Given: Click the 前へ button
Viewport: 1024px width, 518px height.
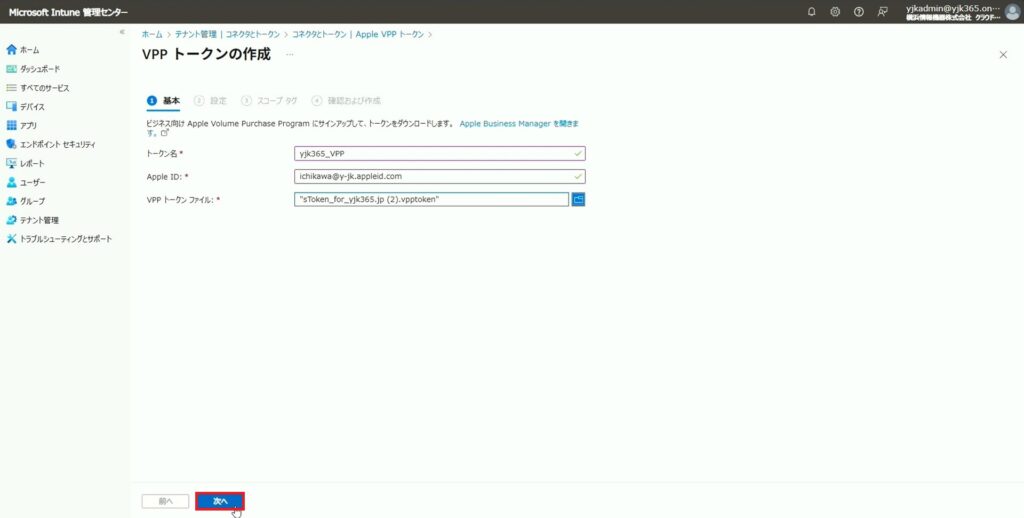Looking at the screenshot, I should click(x=165, y=501).
